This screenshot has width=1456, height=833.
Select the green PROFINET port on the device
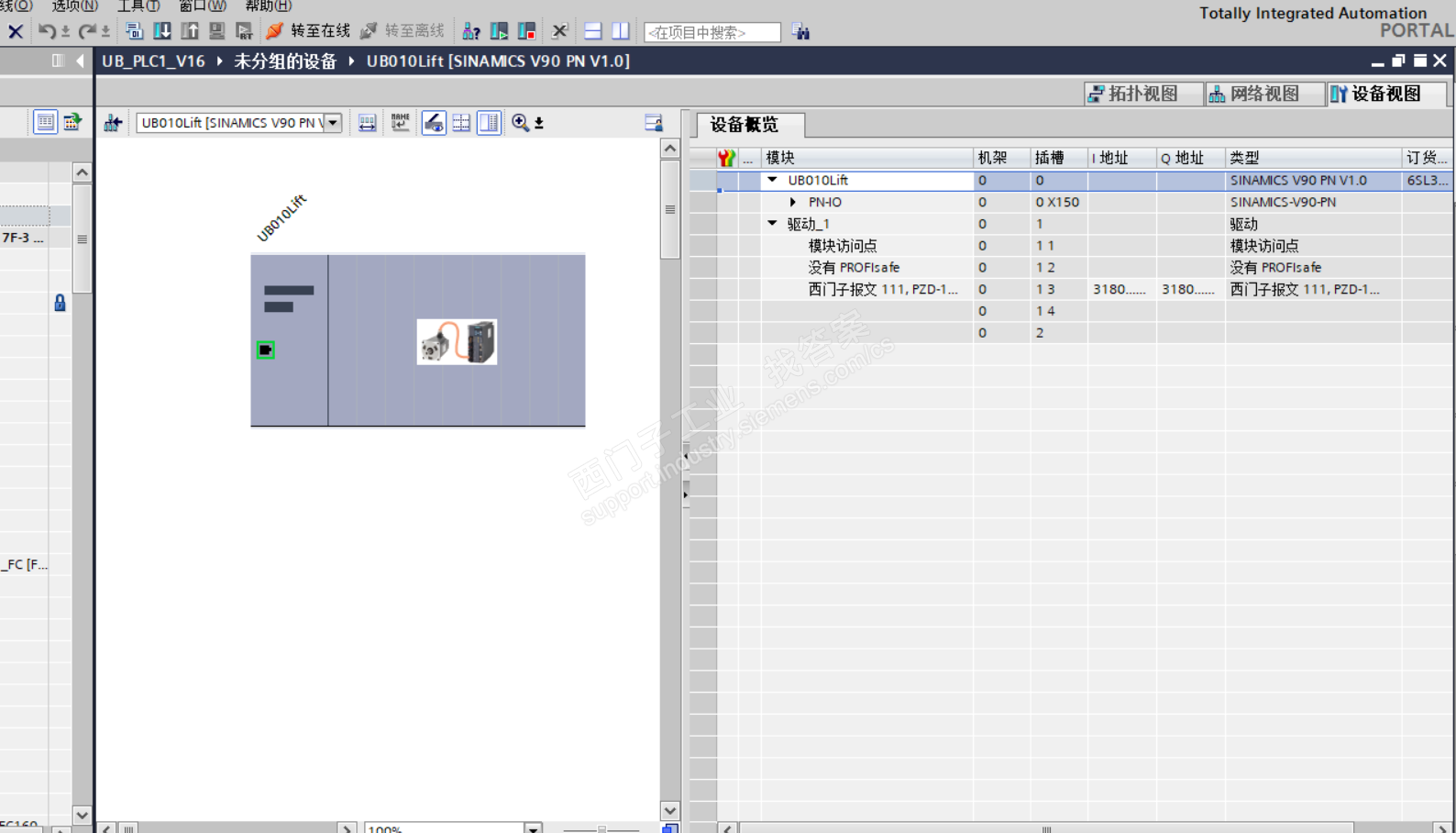click(x=265, y=350)
